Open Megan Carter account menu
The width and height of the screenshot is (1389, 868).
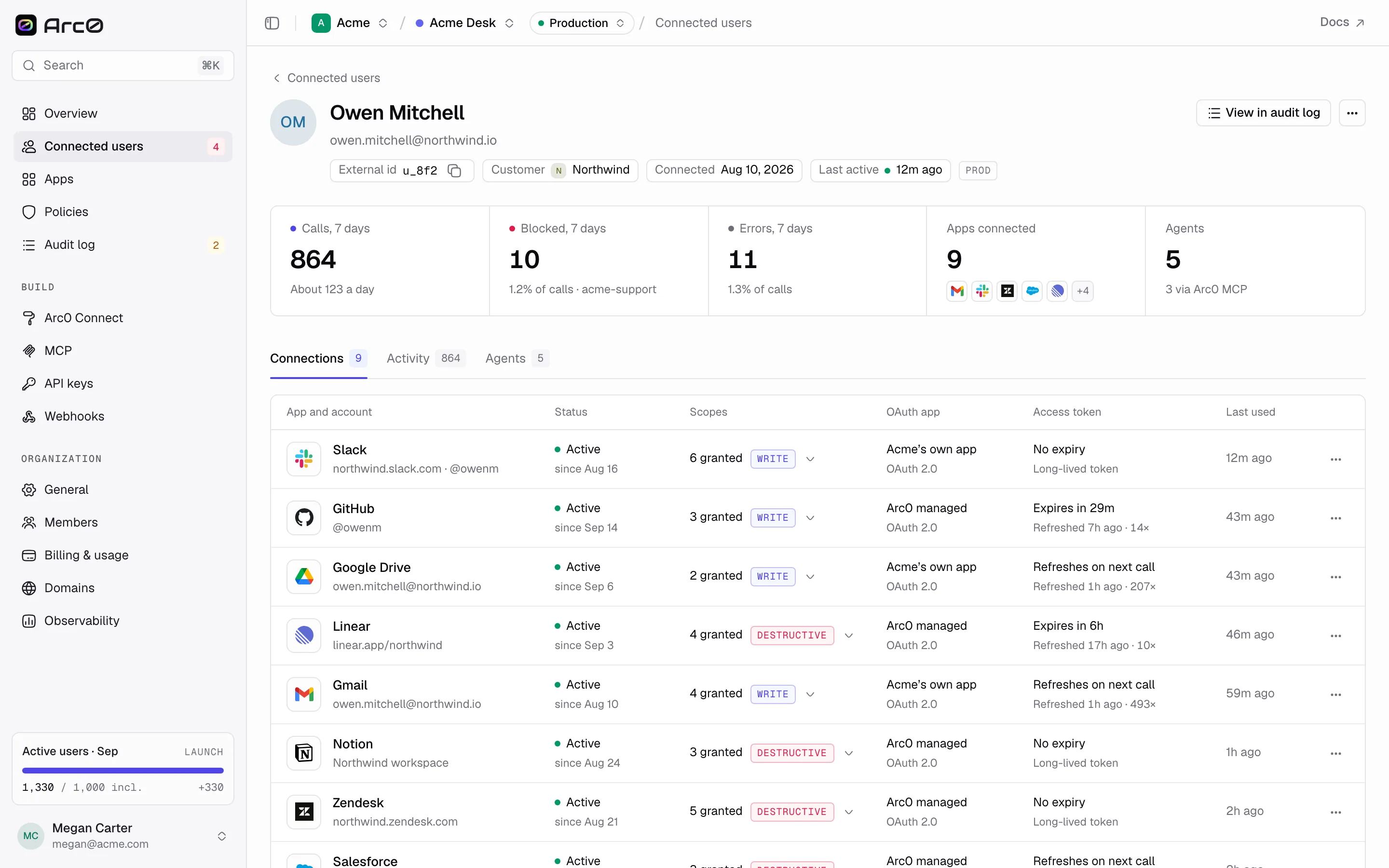pos(123,835)
